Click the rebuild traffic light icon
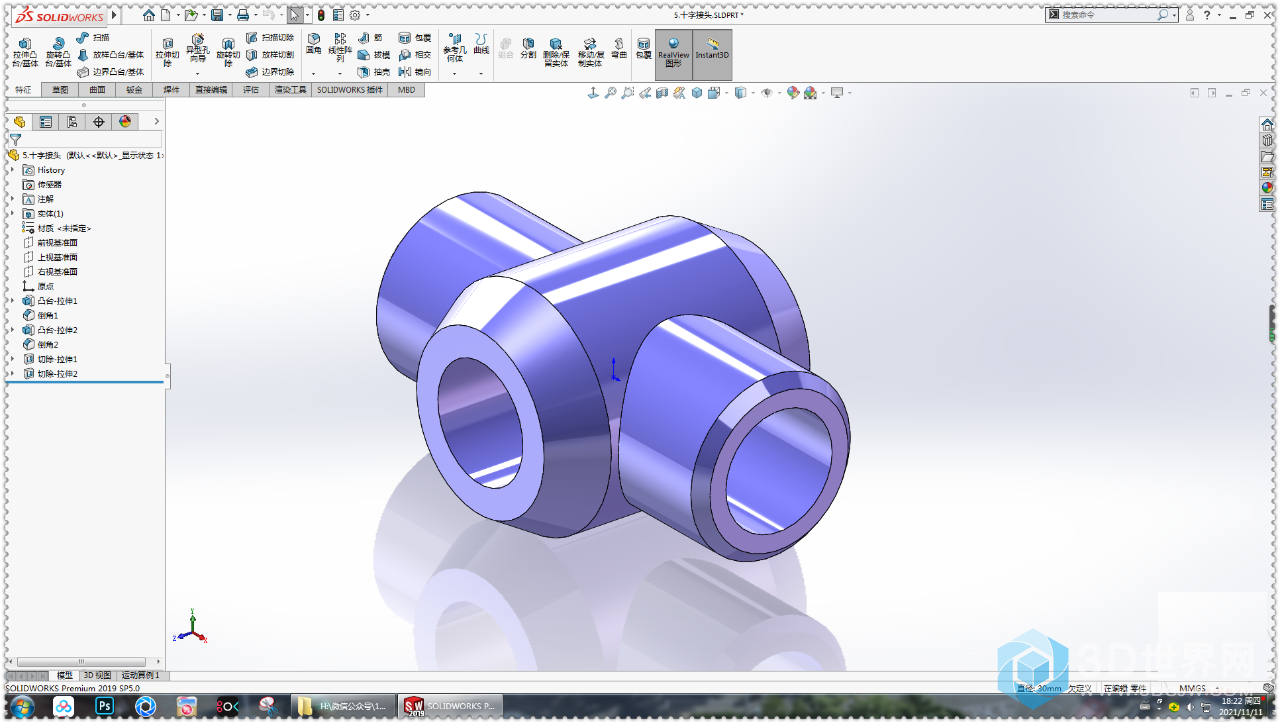 tap(321, 15)
